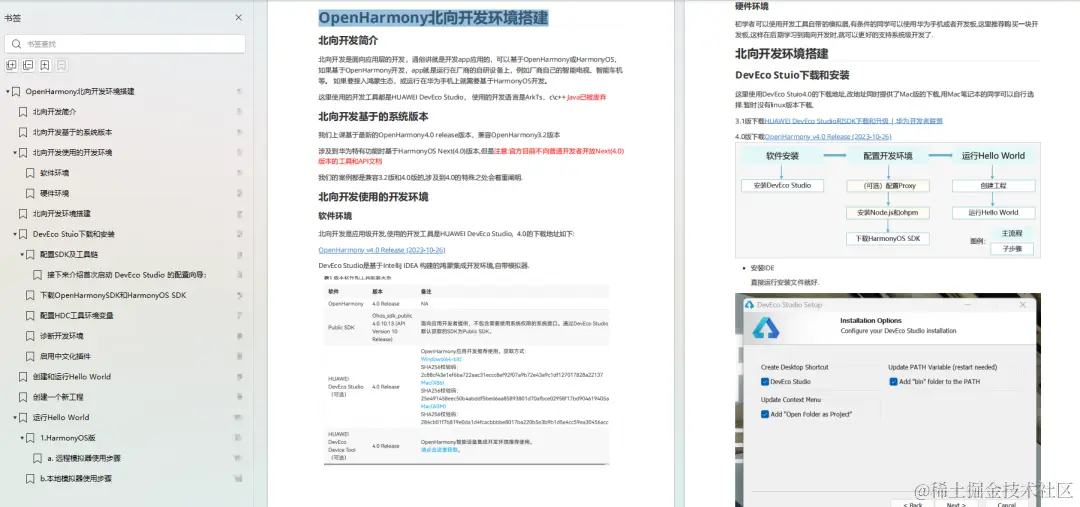This screenshot has width=1080, height=507.
Task: Click the 北向开发基于的系统版本 heading on the page
Action: (373, 116)
